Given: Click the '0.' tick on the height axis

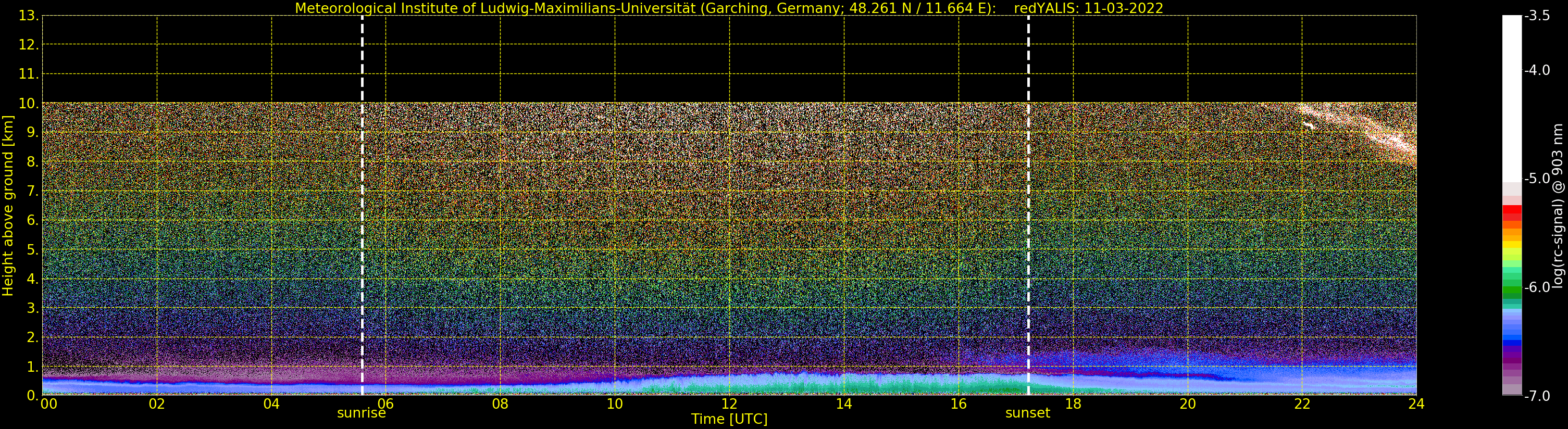Looking at the screenshot, I should pyautogui.click(x=32, y=396).
